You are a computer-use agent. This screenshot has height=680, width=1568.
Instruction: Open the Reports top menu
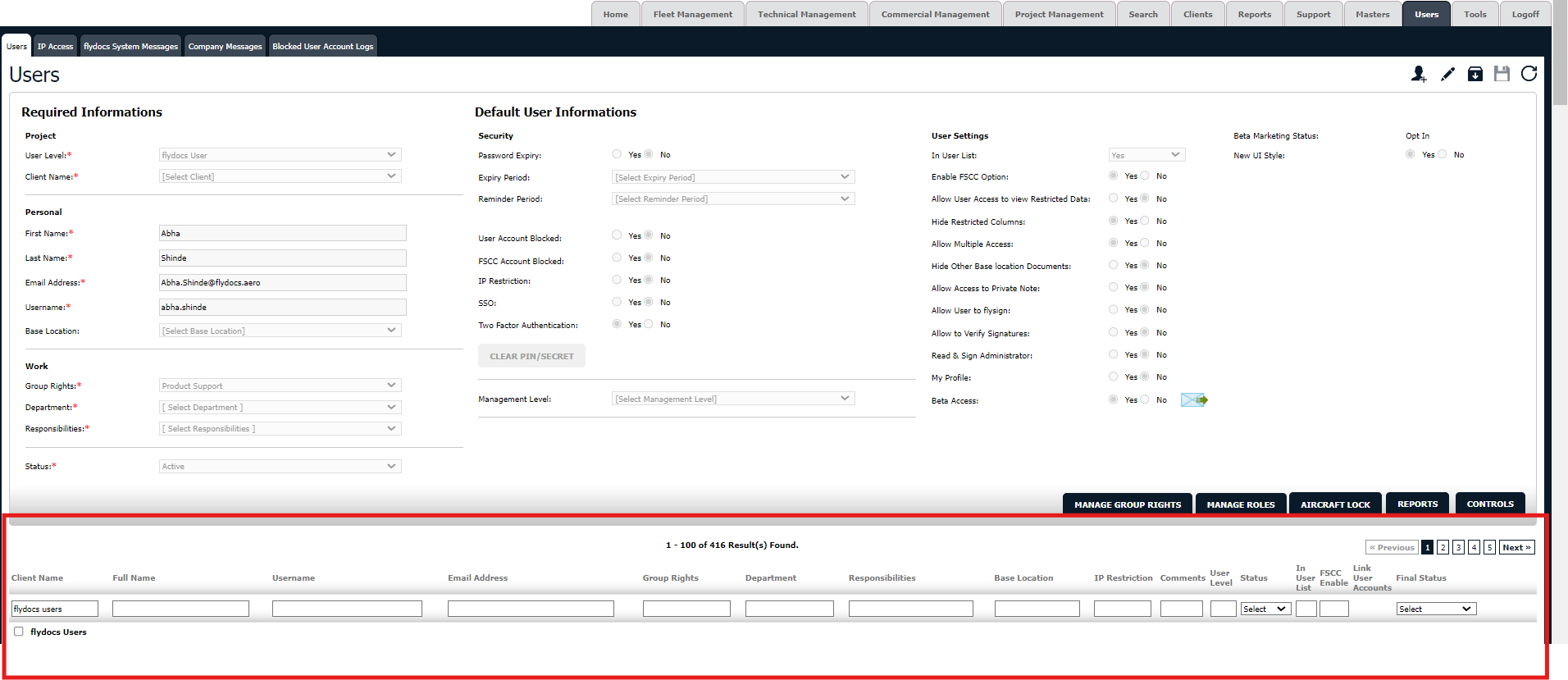click(1255, 14)
